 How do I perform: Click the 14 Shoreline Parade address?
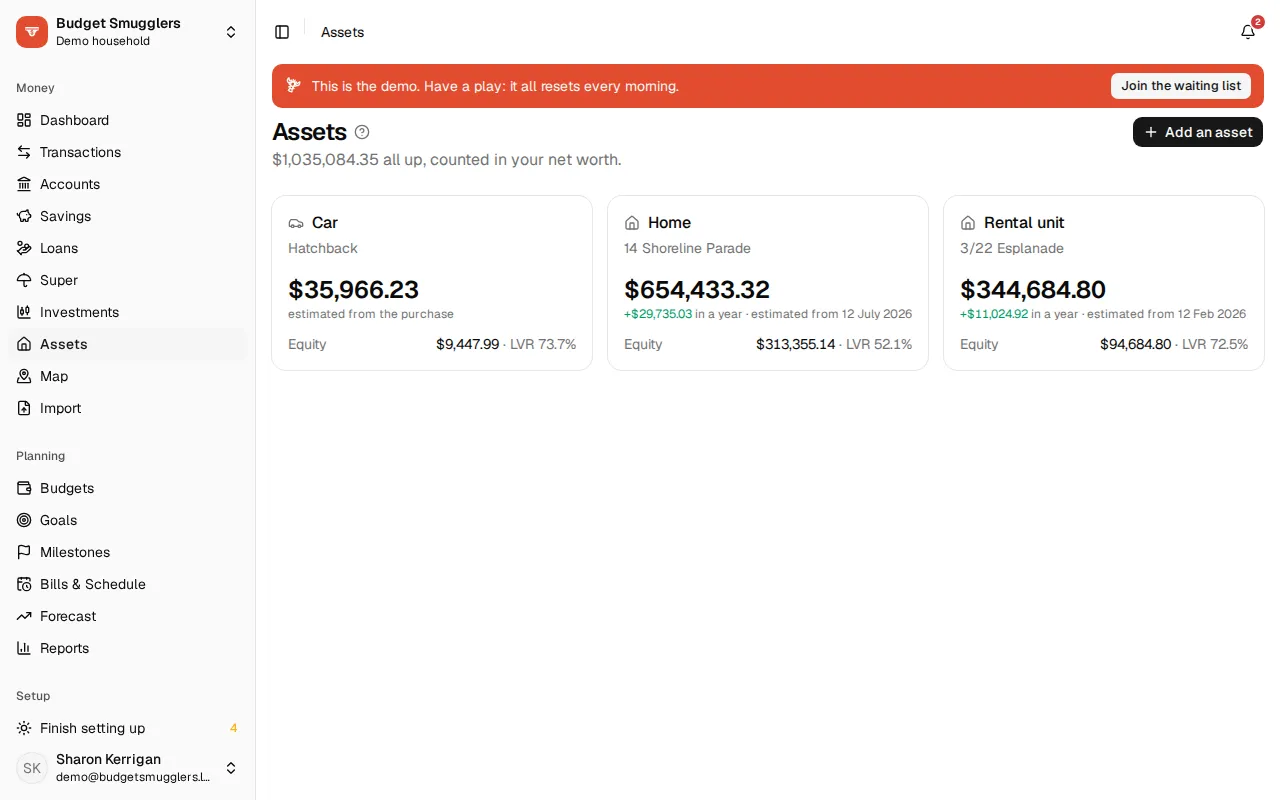(687, 248)
